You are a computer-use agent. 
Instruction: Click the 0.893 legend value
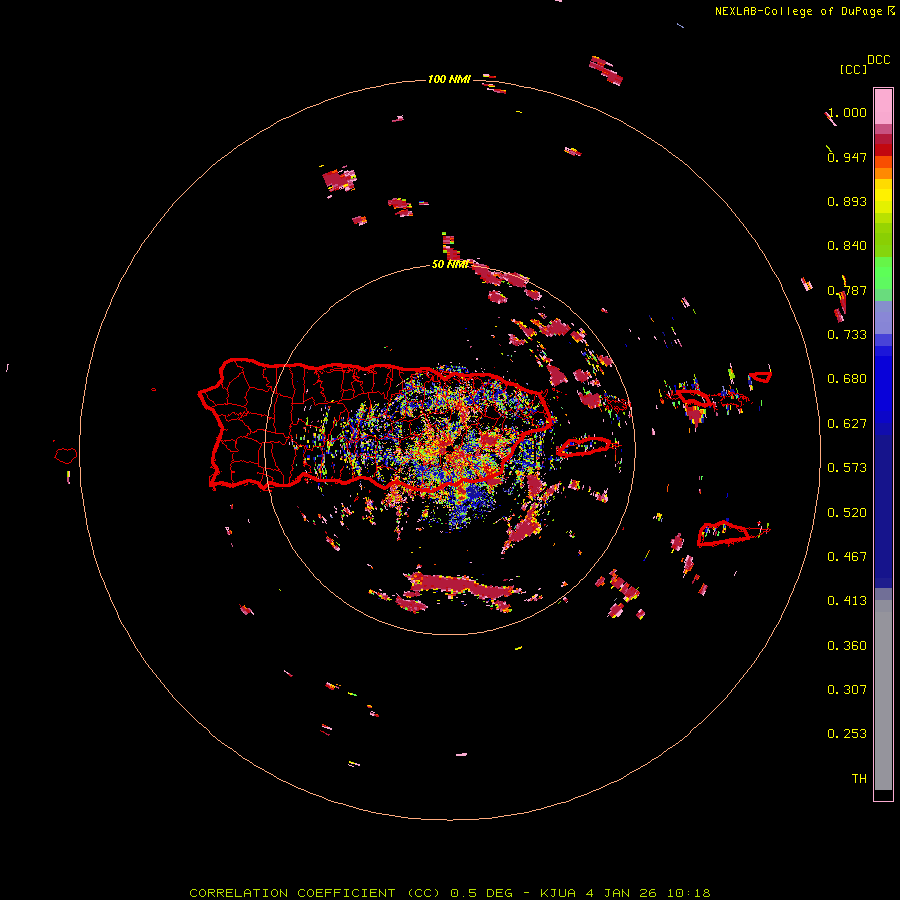pos(847,201)
